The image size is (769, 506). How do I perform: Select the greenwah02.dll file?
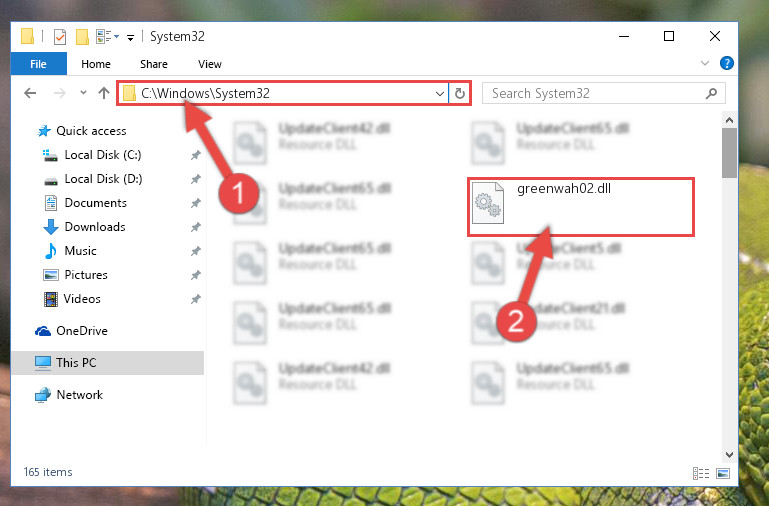pyautogui.click(x=581, y=207)
